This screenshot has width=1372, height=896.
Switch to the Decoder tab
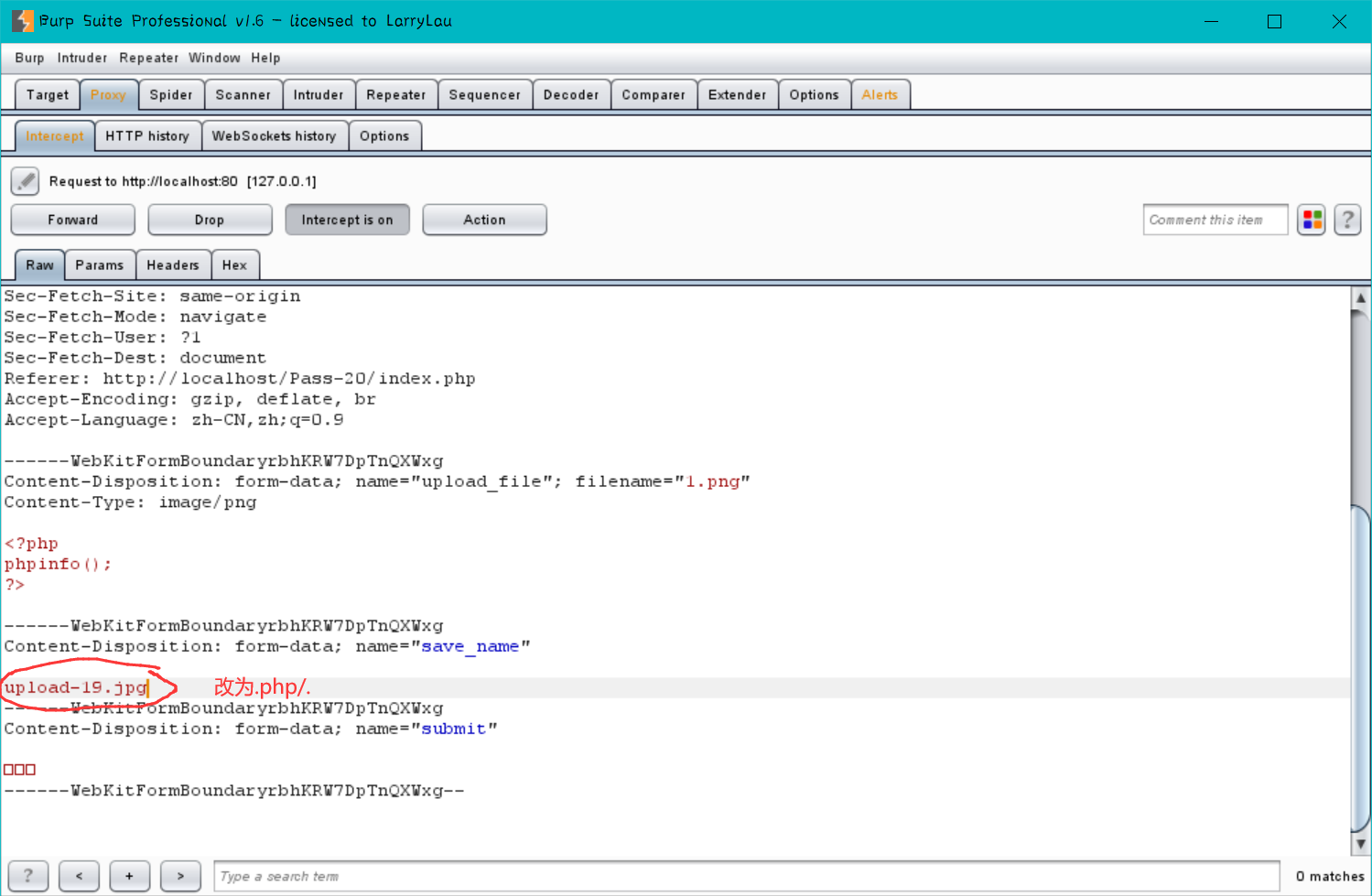571,94
